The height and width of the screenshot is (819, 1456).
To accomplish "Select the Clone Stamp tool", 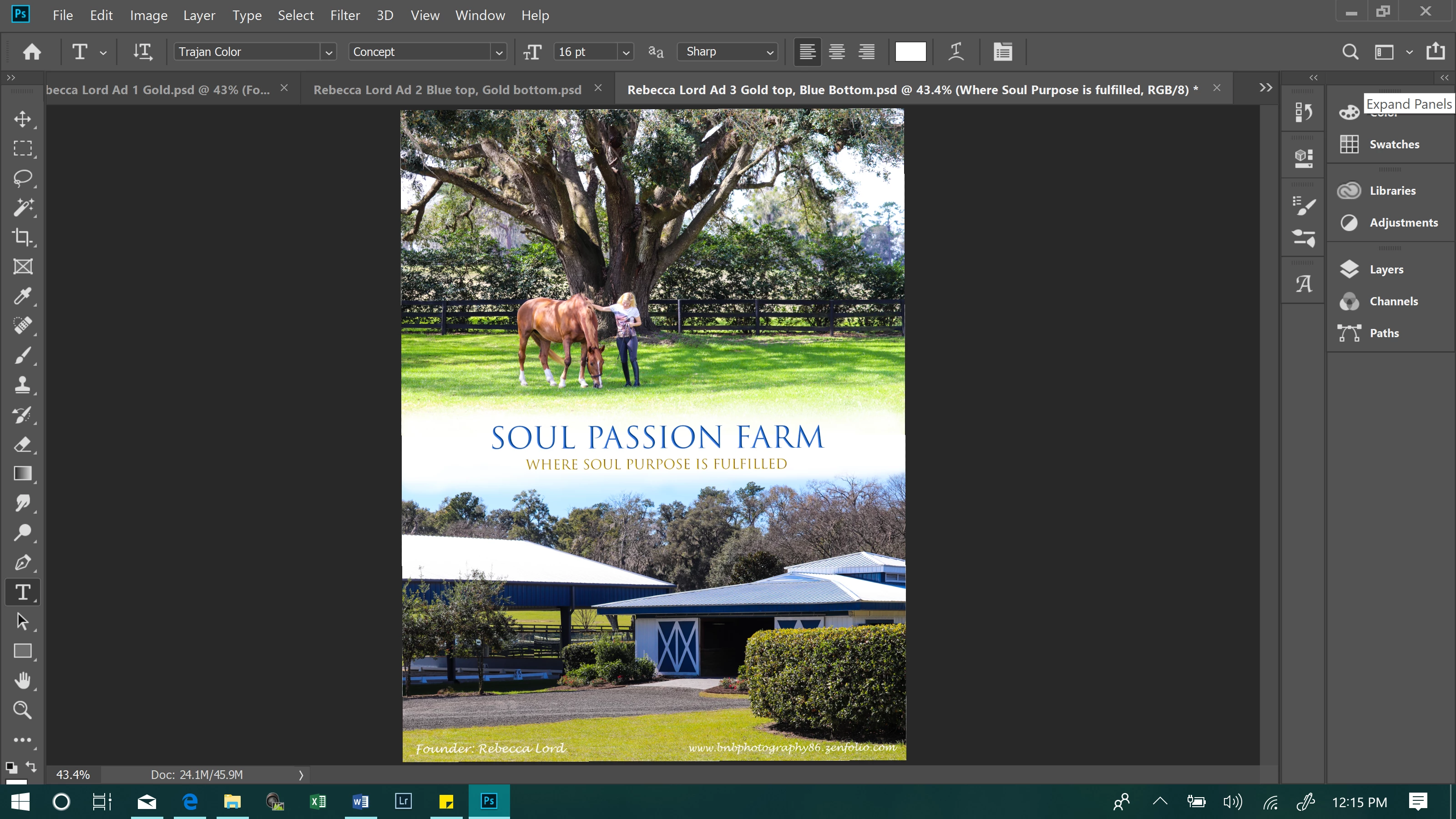I will (x=23, y=385).
